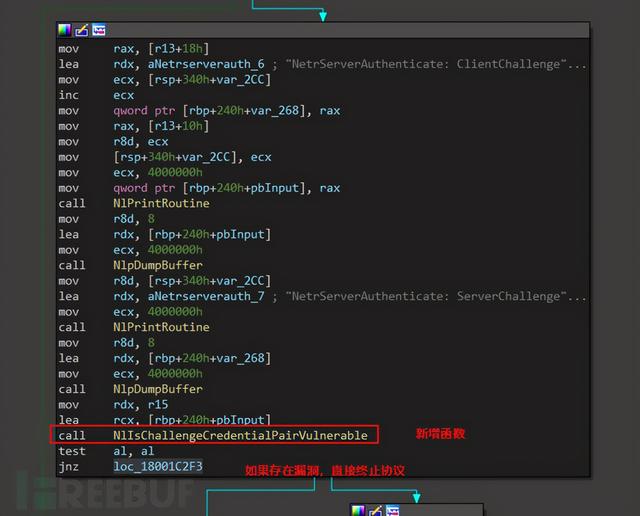Click the NlpDumpBuffer call just above 'mov rdx, r15'
This screenshot has width=640, height=516.
[x=158, y=389]
